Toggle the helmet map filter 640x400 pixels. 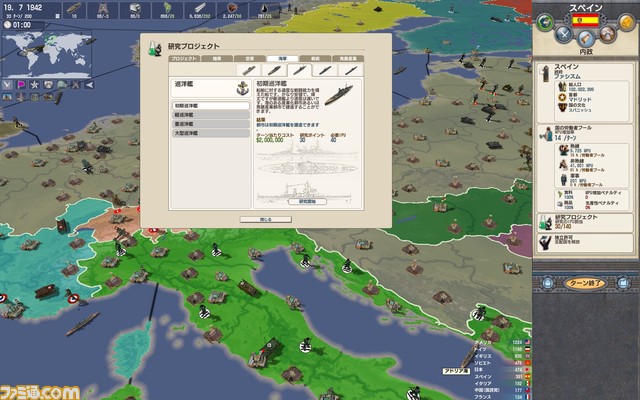pos(62,85)
